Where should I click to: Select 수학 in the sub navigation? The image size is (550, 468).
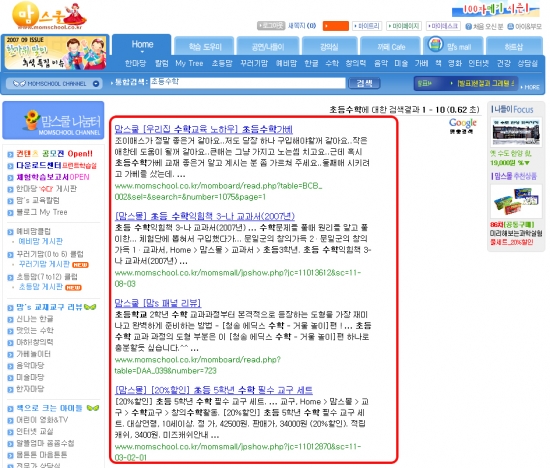point(332,63)
